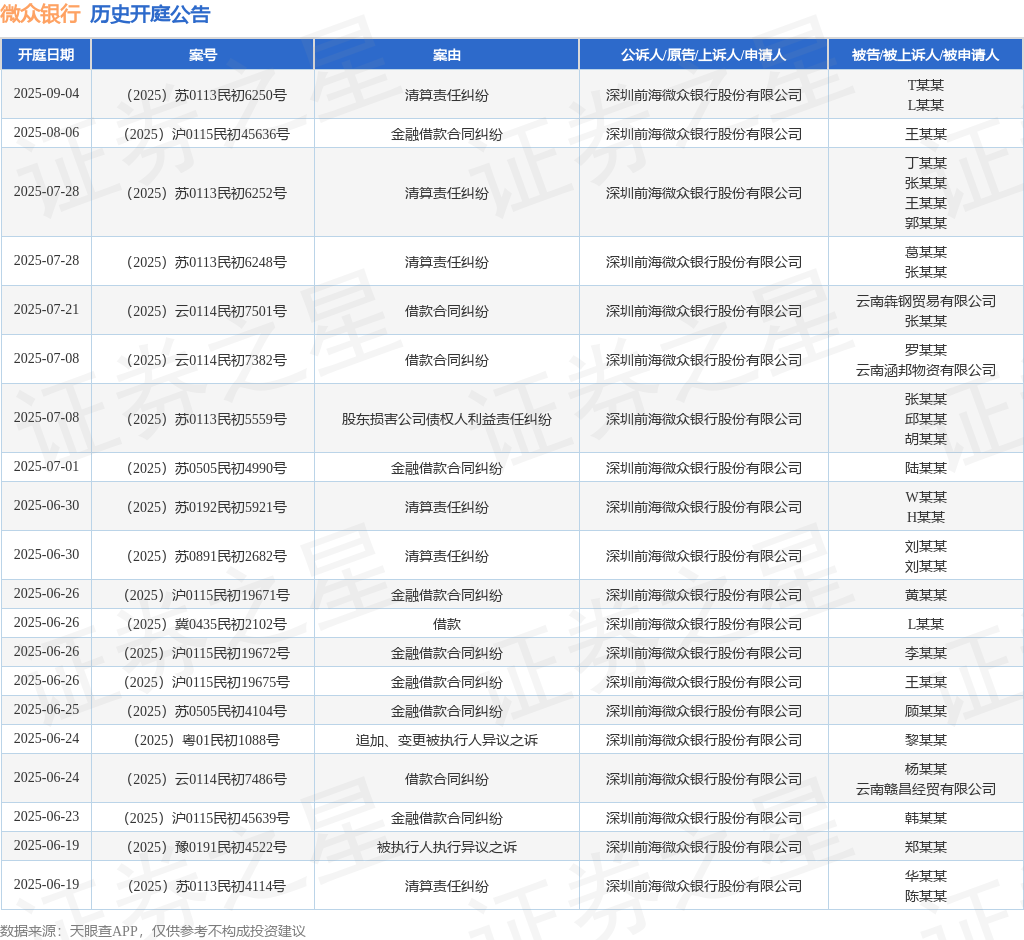Pick case number 沪0115民初19672号
The height and width of the screenshot is (940, 1024).
point(206,654)
